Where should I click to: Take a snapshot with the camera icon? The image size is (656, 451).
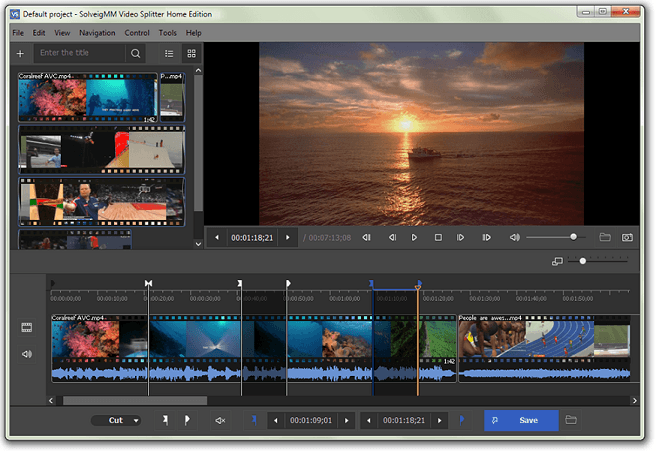(627, 237)
